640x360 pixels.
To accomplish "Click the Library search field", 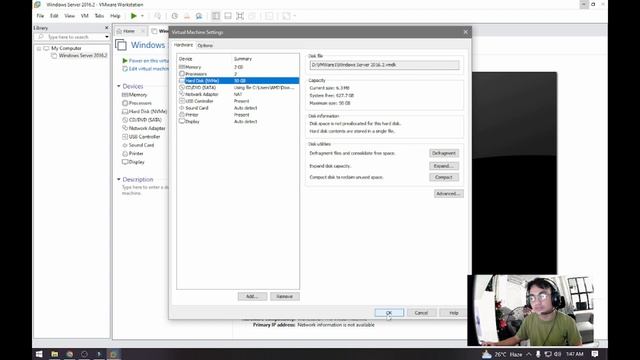I will pos(69,37).
